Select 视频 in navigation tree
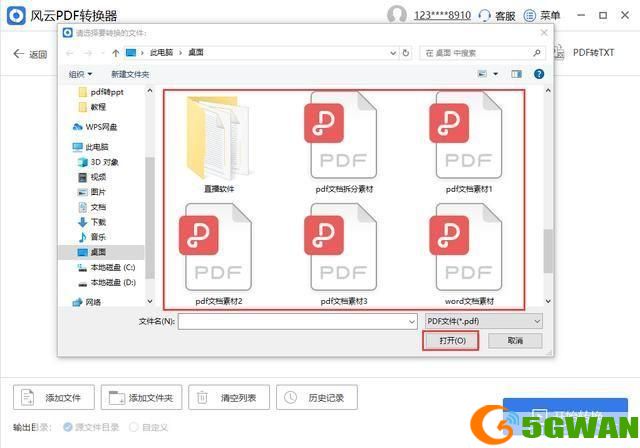This screenshot has height=448, width=640. [92, 177]
